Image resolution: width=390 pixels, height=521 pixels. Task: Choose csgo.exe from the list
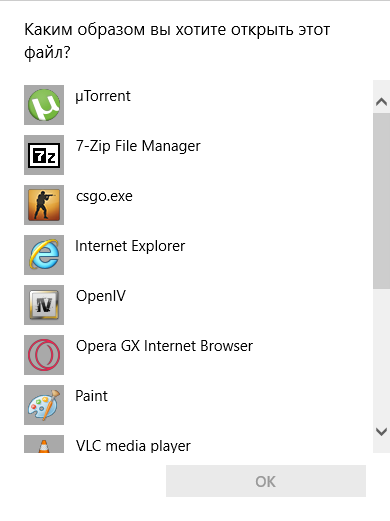click(104, 196)
